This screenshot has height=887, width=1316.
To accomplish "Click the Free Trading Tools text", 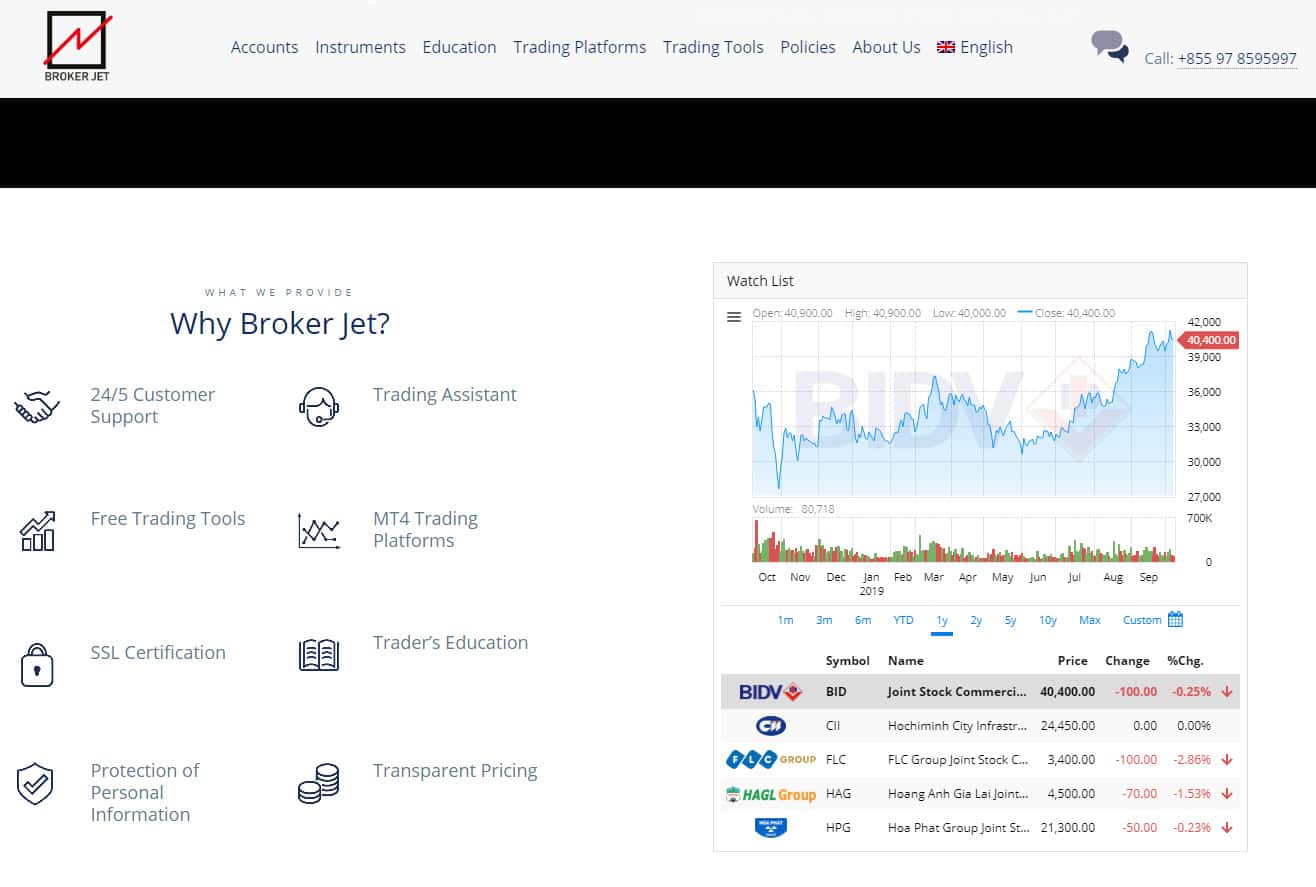I will coord(168,519).
